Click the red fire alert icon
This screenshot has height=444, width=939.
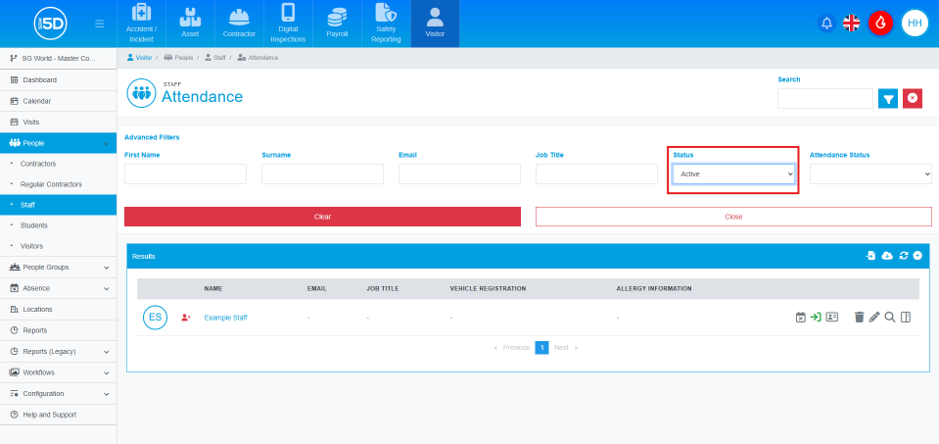[x=880, y=23]
